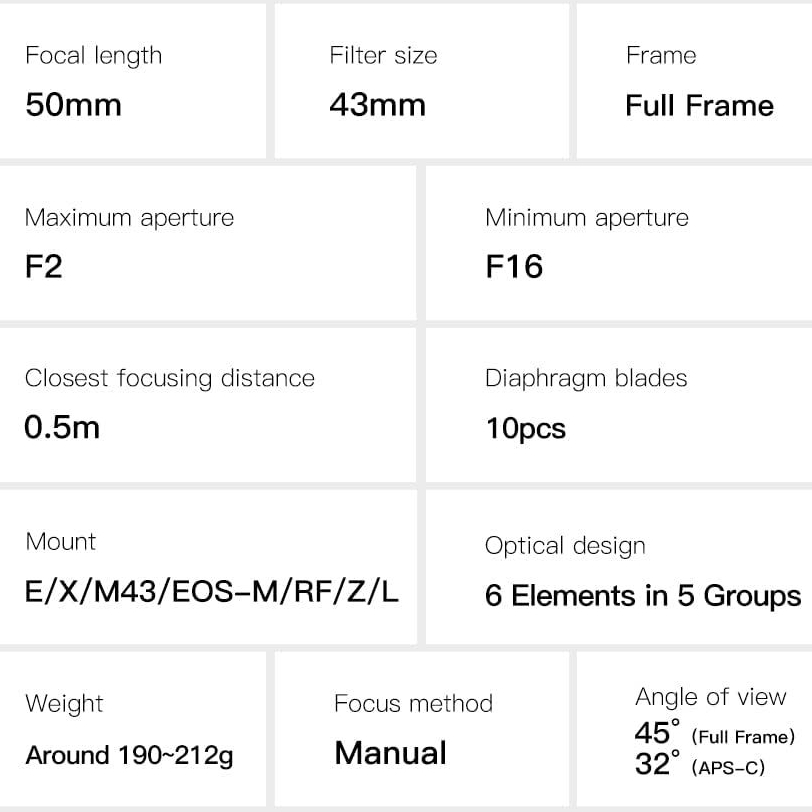Click the Diaphragm blades label
The width and height of the screenshot is (812, 812).
point(586,379)
